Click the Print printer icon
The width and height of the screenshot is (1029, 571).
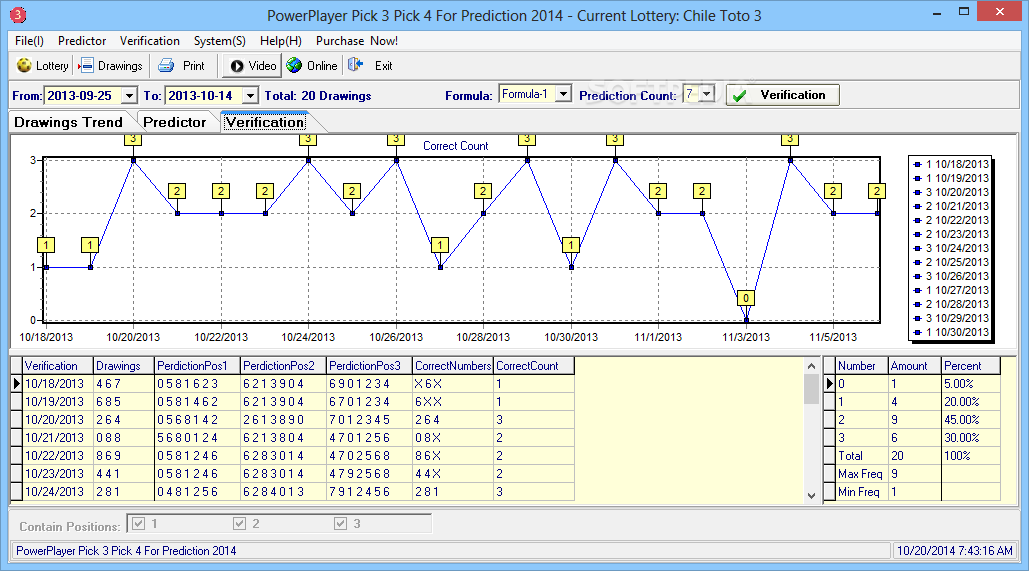point(166,66)
